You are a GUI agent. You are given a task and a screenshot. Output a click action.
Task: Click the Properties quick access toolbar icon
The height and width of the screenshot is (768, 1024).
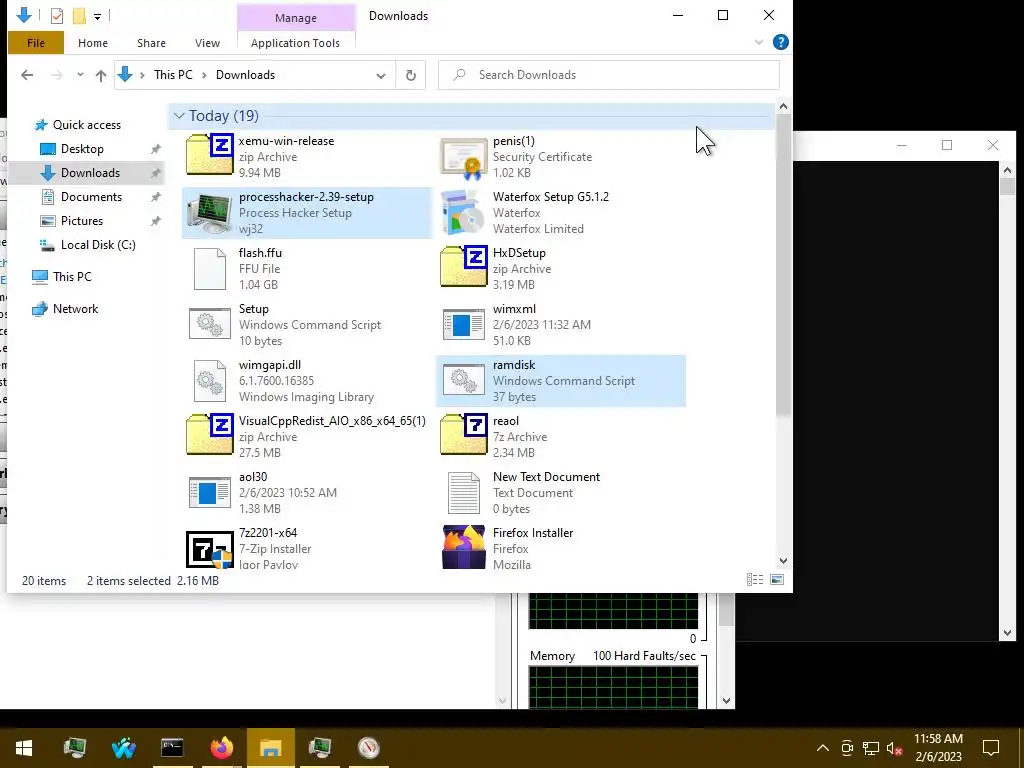[x=57, y=16]
